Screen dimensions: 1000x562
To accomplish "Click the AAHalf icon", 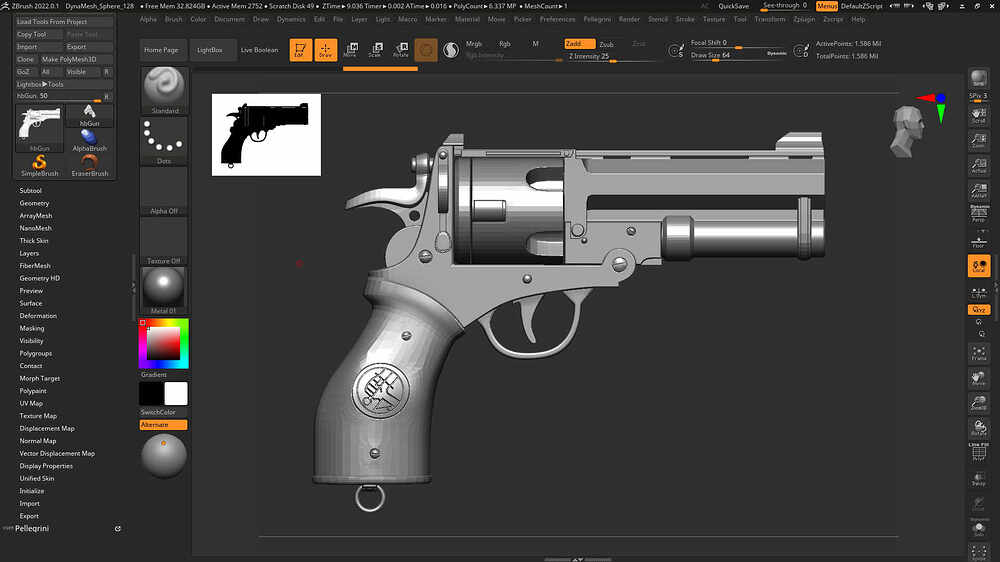I will (978, 191).
